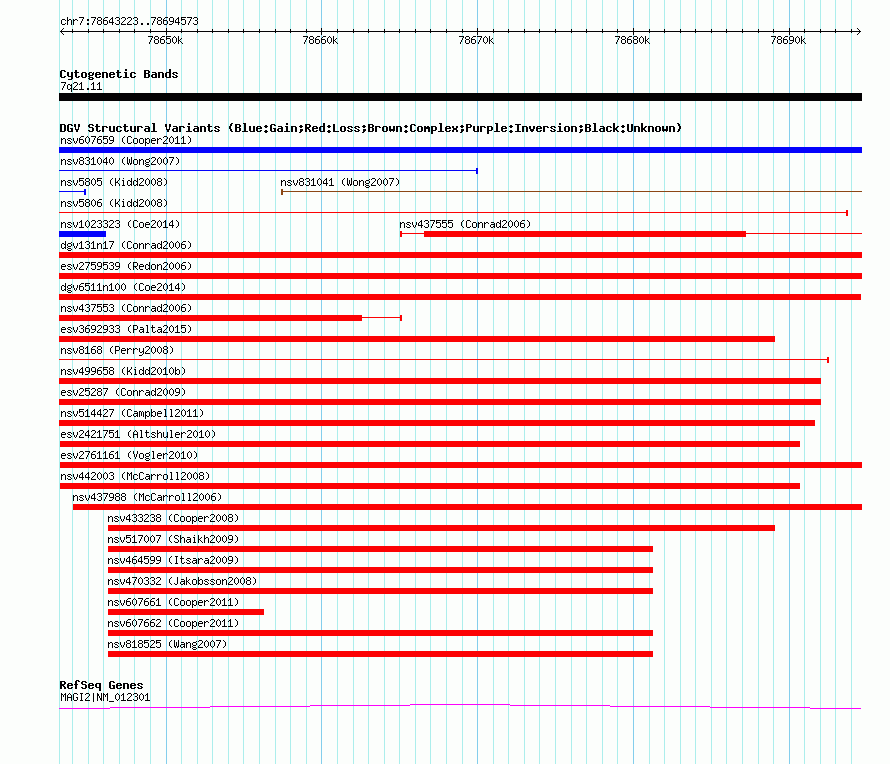Viewport: 890px width, 764px height.
Task: Open the nsv607662 (Cooper2011) label
Action: [x=173, y=623]
